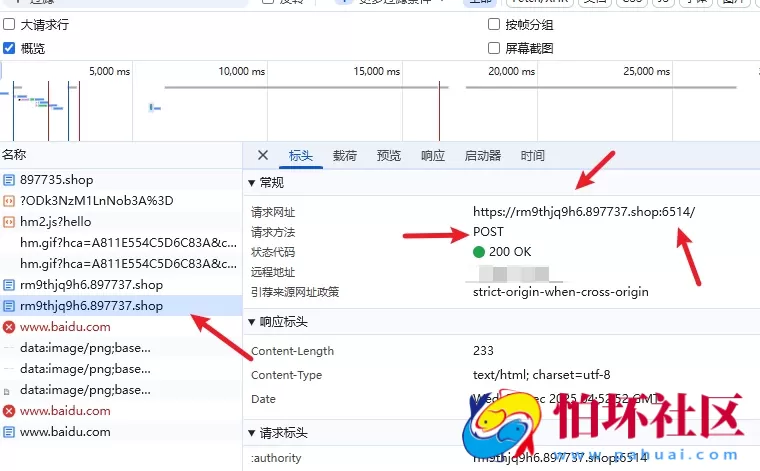
Task: Switch to the 标头 tab
Action: 301,156
